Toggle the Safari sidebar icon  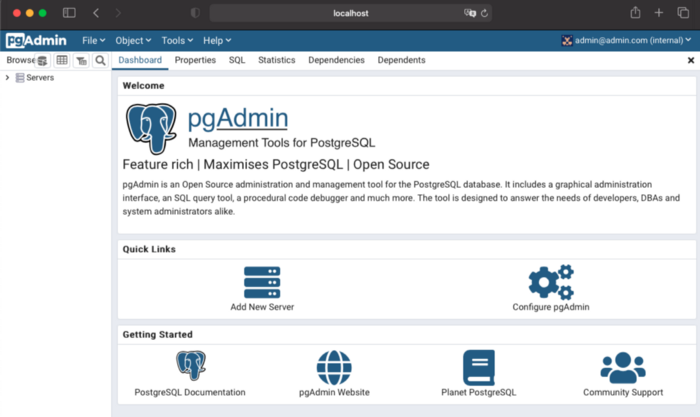click(x=69, y=13)
